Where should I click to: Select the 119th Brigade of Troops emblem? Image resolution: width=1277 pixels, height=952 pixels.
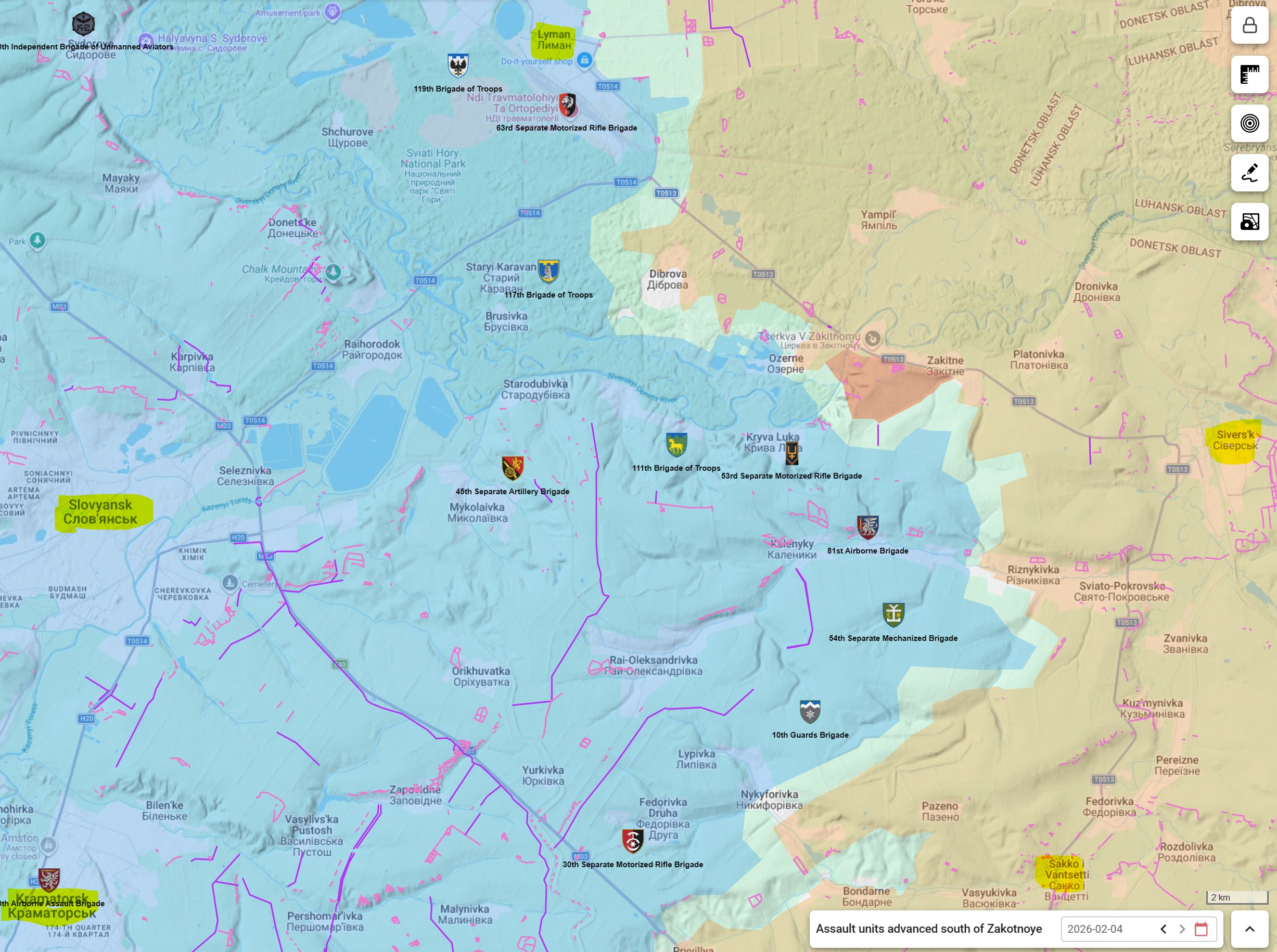(458, 66)
